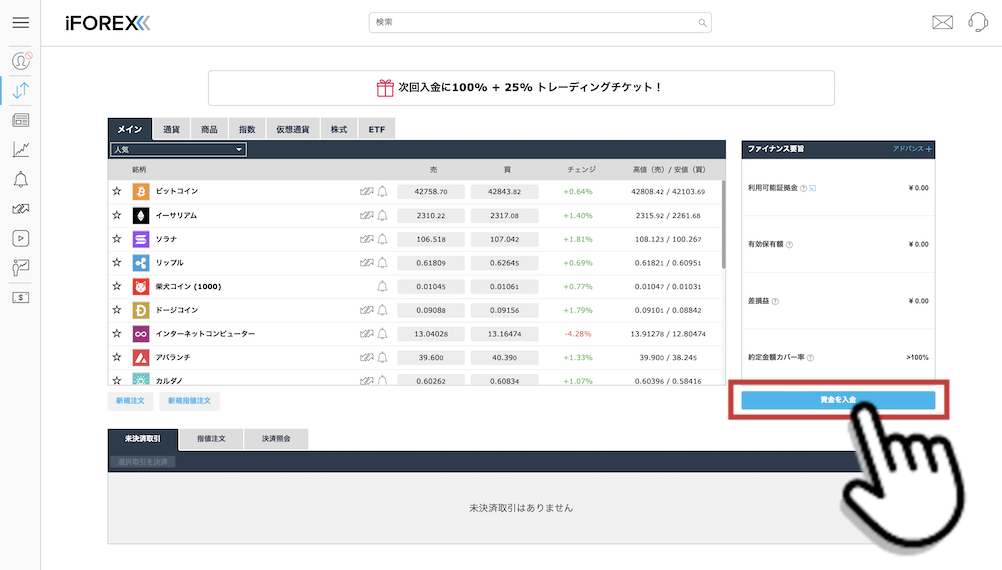Image resolution: width=1002 pixels, height=570 pixels.
Task: Favorite Ripple with its star
Action: [117, 263]
